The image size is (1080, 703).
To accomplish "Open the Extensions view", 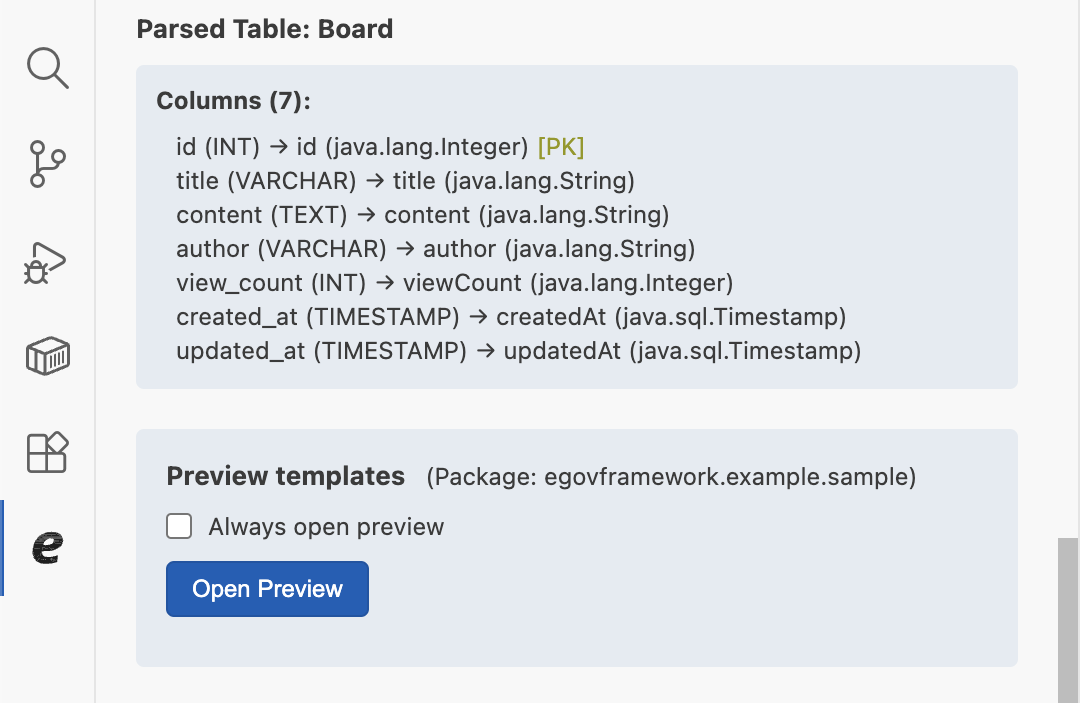I will (x=47, y=452).
